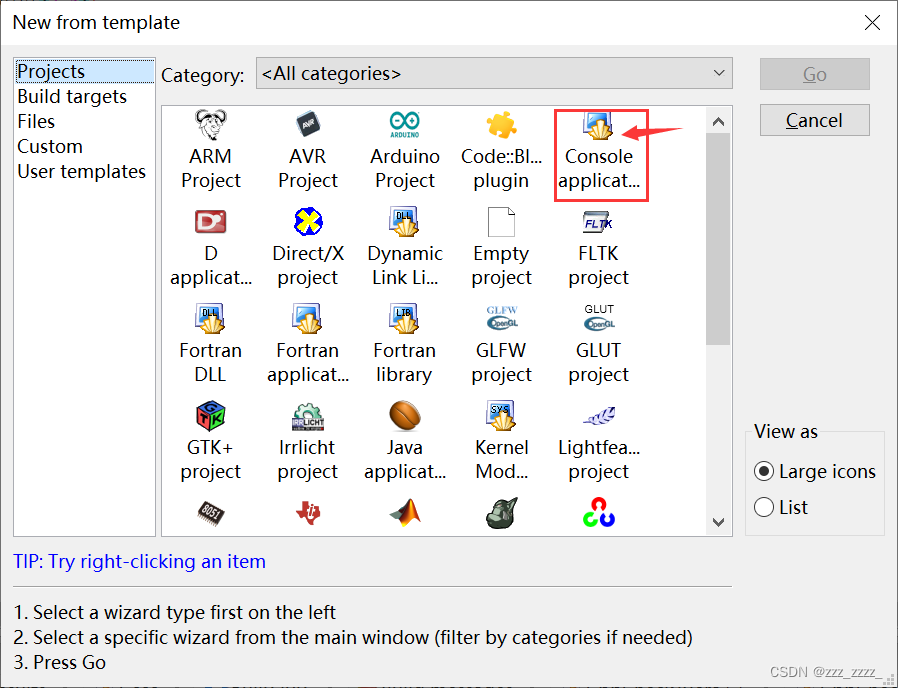The image size is (898, 688).
Task: Click the Go button
Action: tap(814, 74)
